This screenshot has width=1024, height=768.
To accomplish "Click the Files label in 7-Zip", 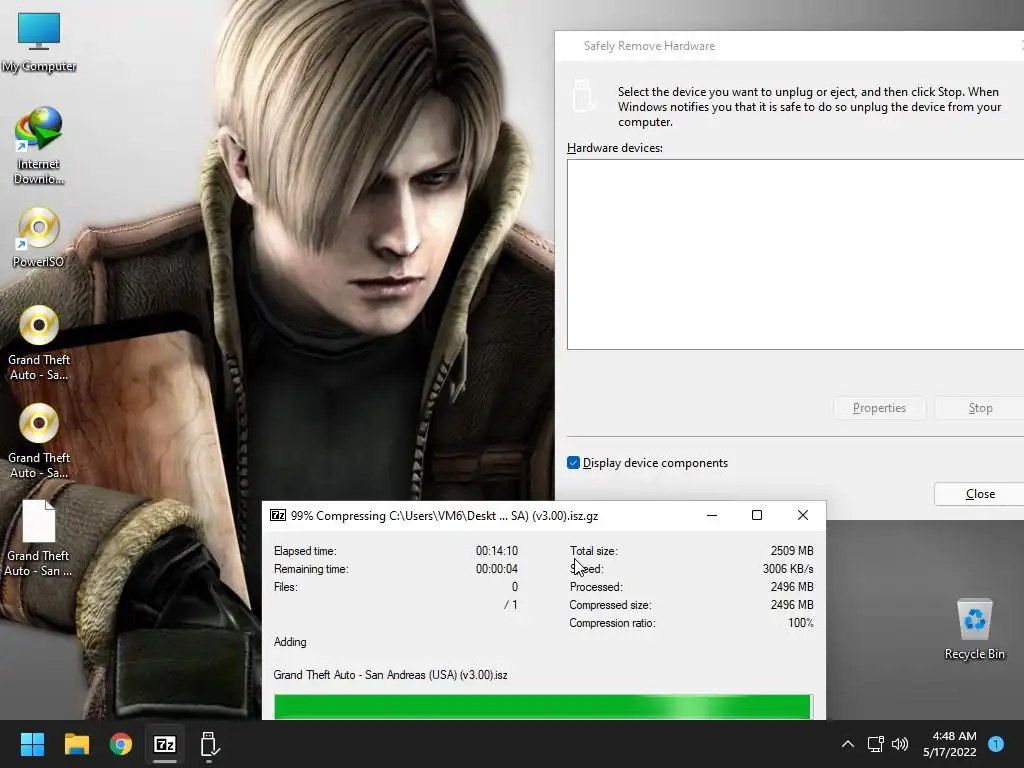I will [285, 586].
